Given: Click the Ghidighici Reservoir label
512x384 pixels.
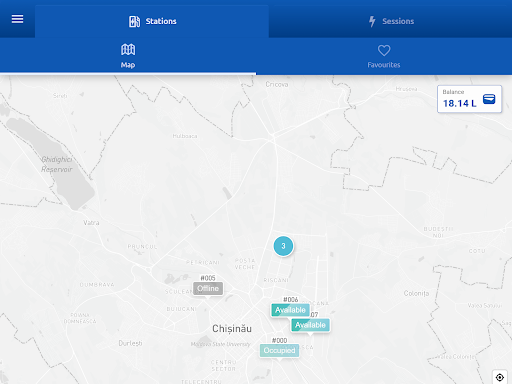Looking at the screenshot, I should 57,164.
